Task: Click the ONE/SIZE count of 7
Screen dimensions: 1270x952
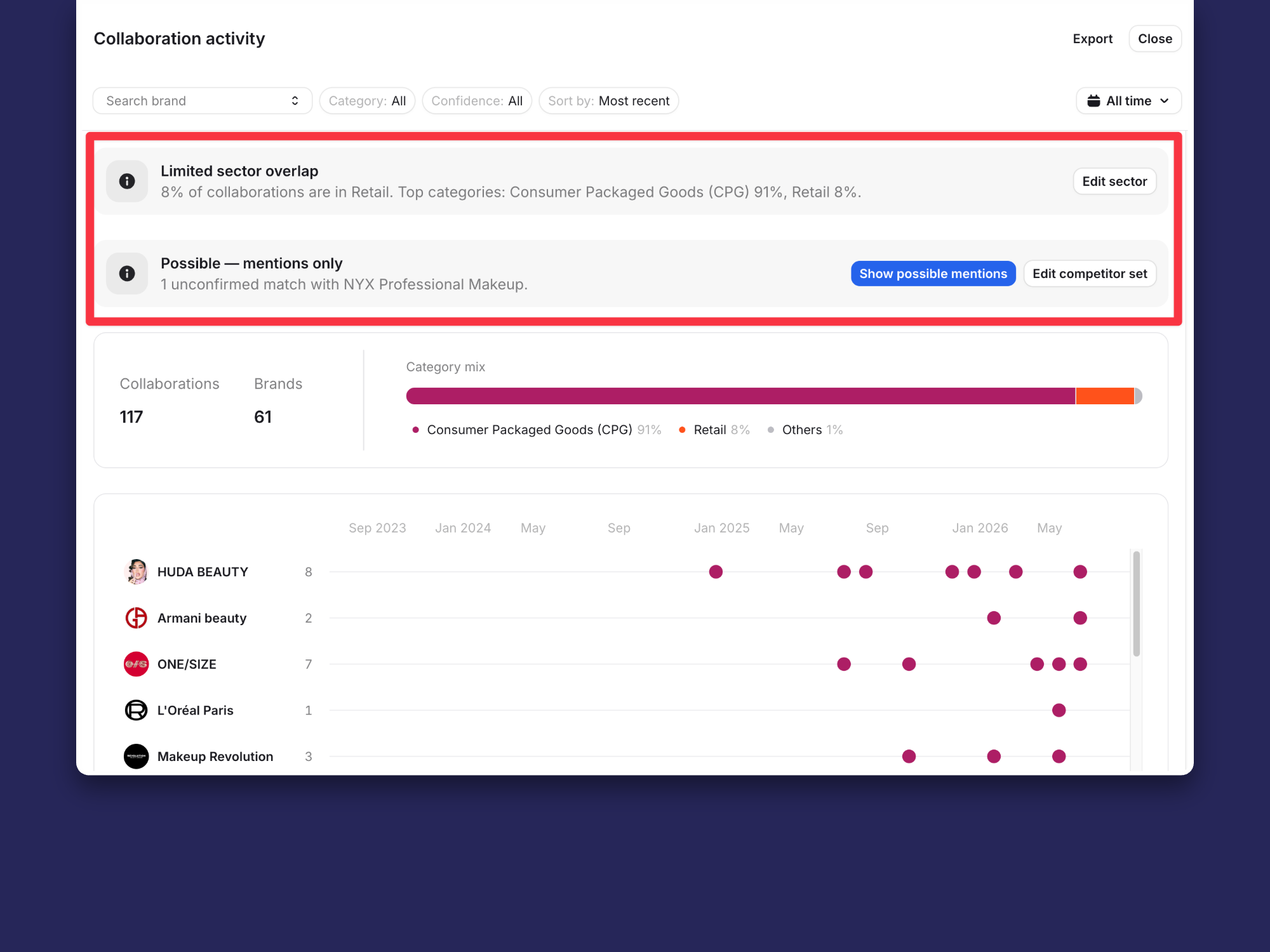Action: 309,664
